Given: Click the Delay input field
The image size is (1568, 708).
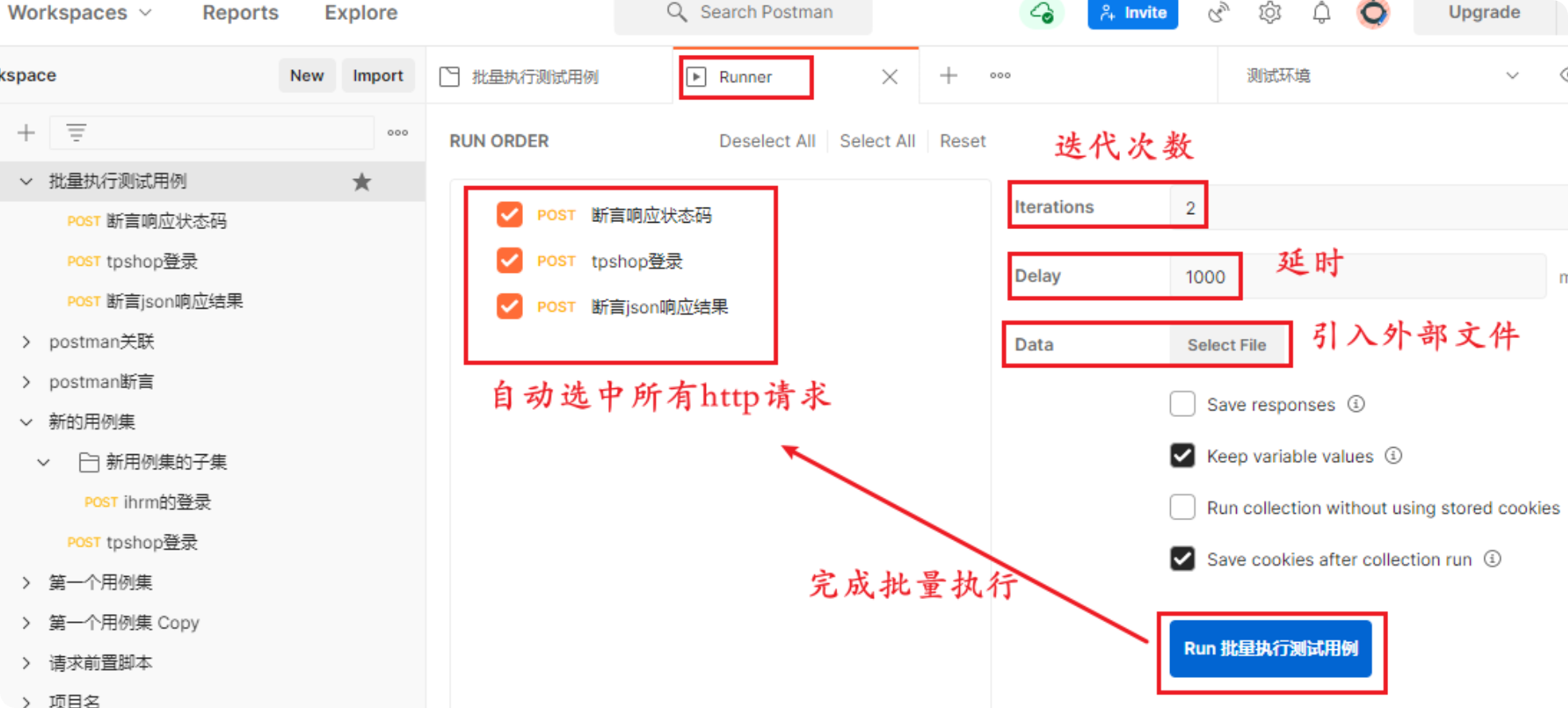Looking at the screenshot, I should pyautogui.click(x=1357, y=277).
